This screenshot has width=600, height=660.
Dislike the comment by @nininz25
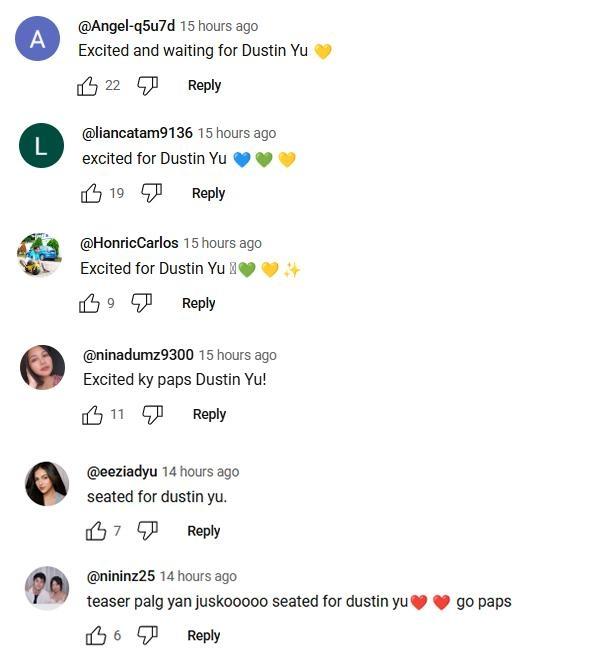pyautogui.click(x=147, y=635)
